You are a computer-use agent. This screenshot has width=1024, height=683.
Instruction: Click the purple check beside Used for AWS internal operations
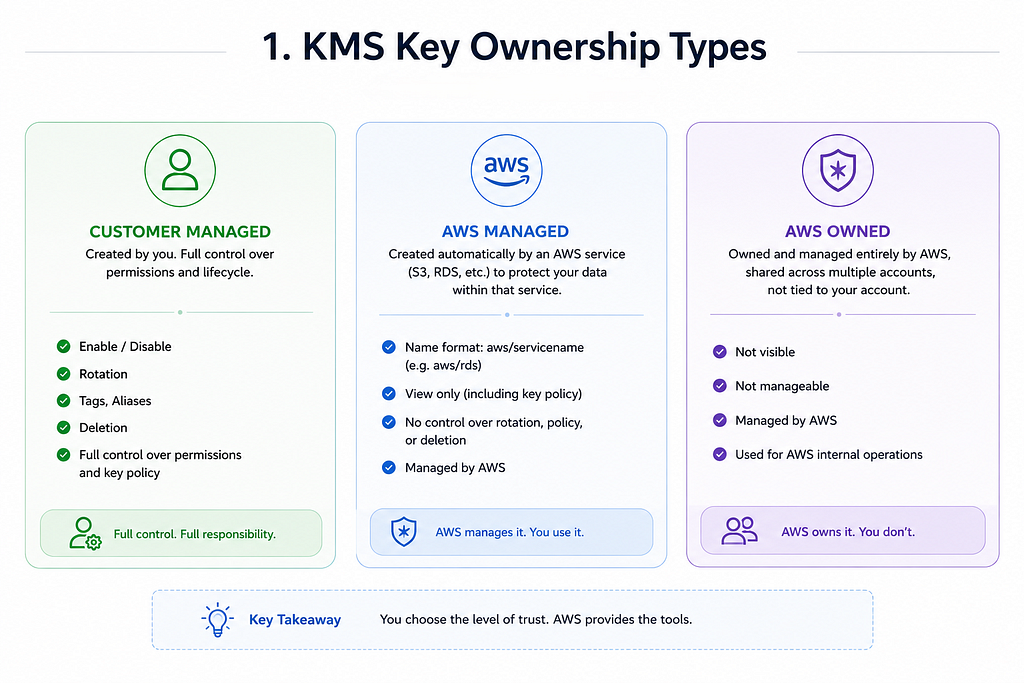(x=720, y=454)
